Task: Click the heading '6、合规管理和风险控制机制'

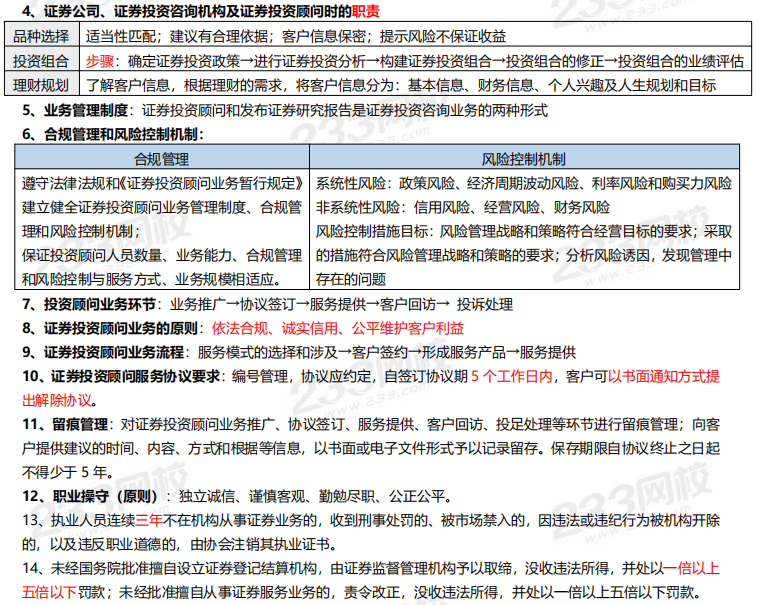Action: (x=113, y=134)
